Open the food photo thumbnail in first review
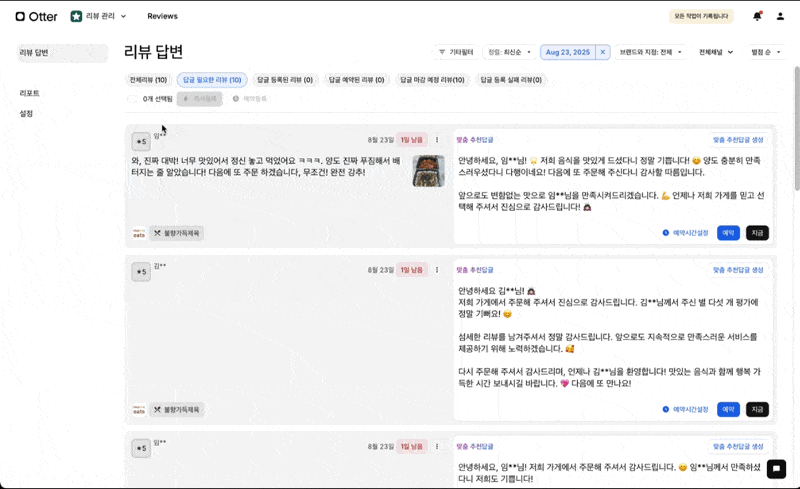800x489 pixels. coord(429,171)
